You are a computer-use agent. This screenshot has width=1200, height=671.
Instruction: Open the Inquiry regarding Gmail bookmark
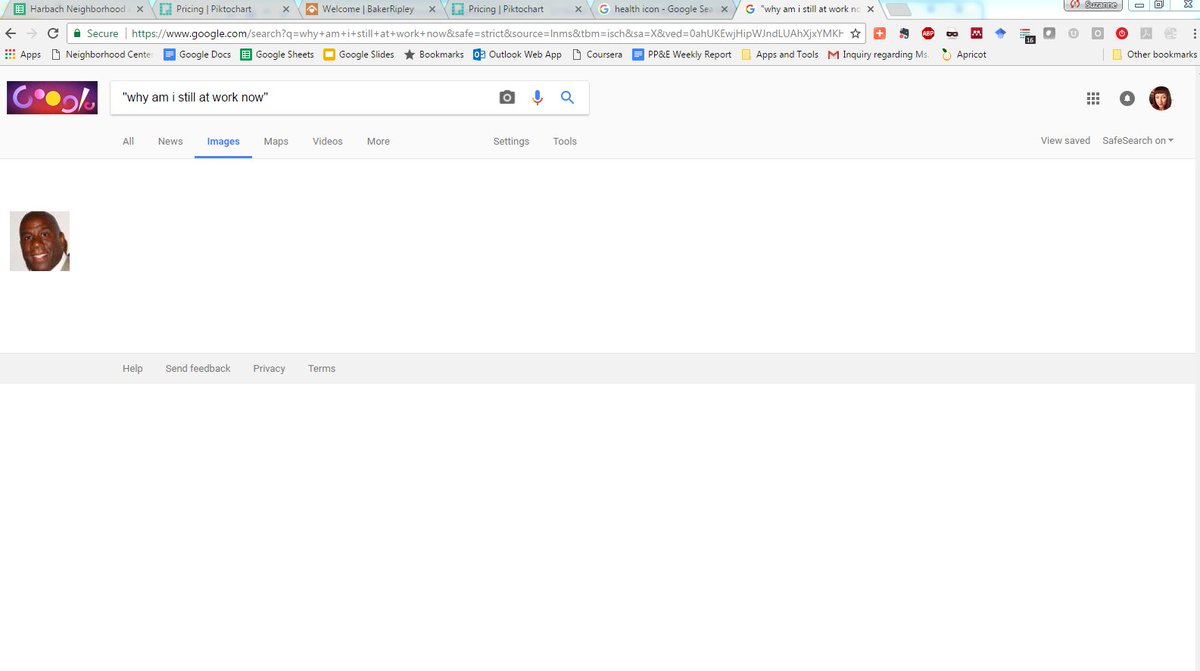(878, 54)
